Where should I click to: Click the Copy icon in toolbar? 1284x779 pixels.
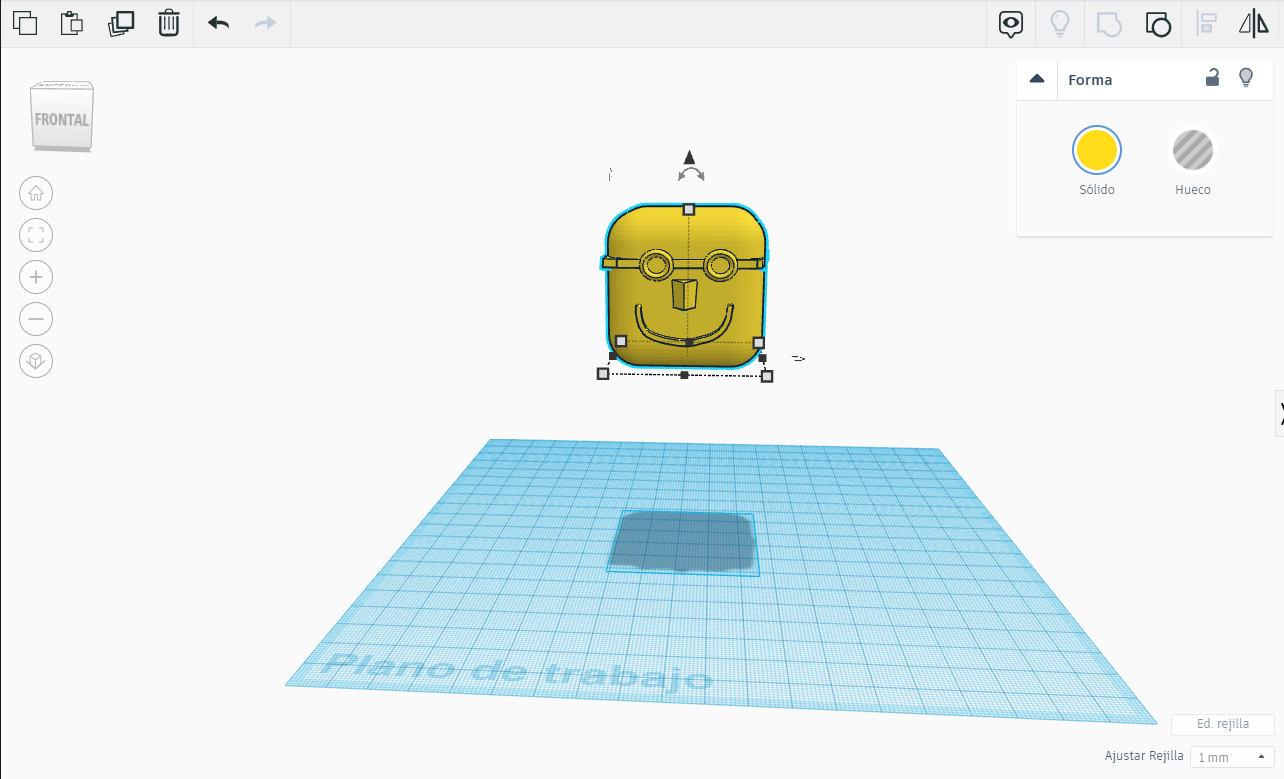pyautogui.click(x=25, y=23)
